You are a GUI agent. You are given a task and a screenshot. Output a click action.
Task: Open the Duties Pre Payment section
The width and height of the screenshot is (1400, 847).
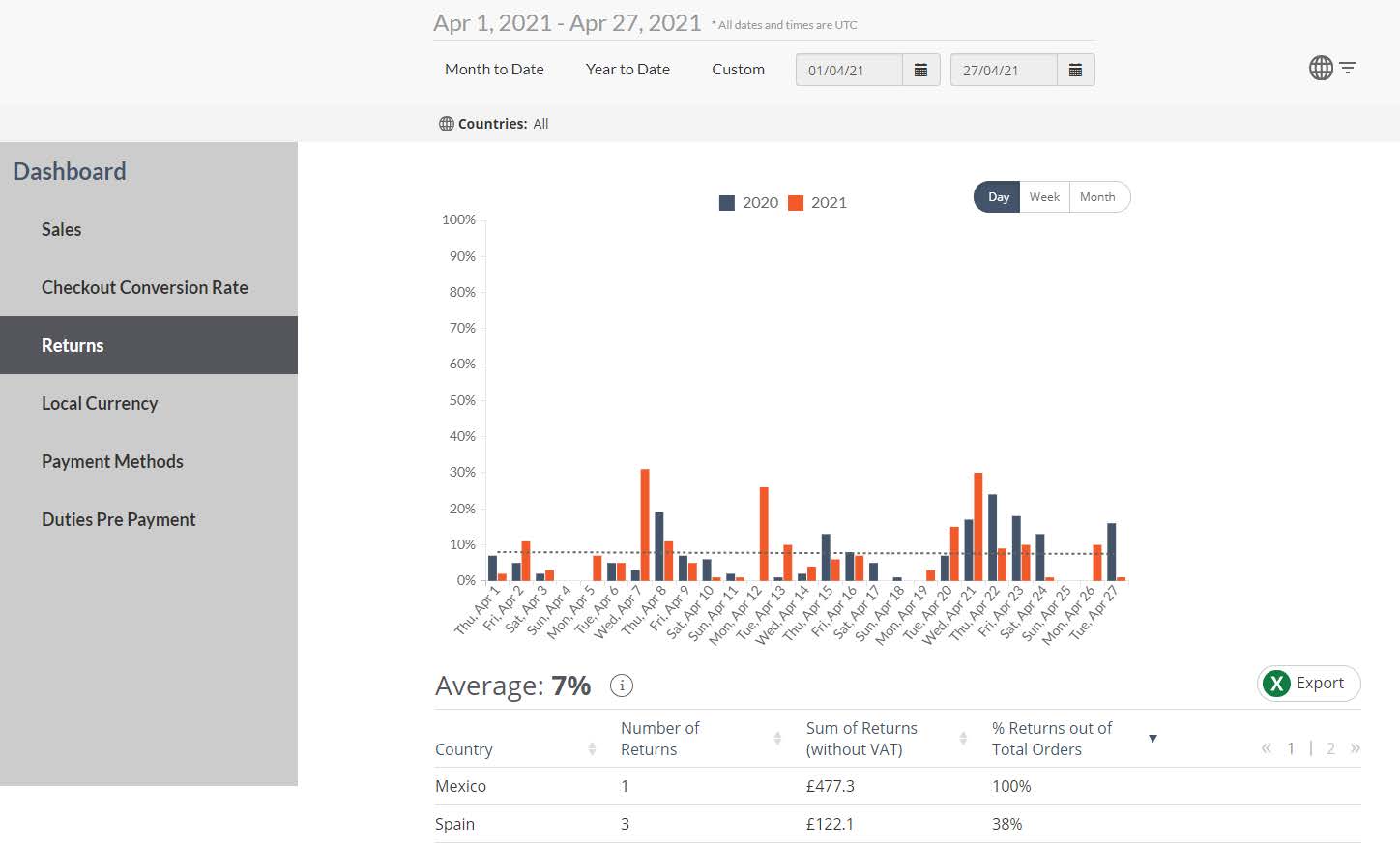(x=149, y=519)
